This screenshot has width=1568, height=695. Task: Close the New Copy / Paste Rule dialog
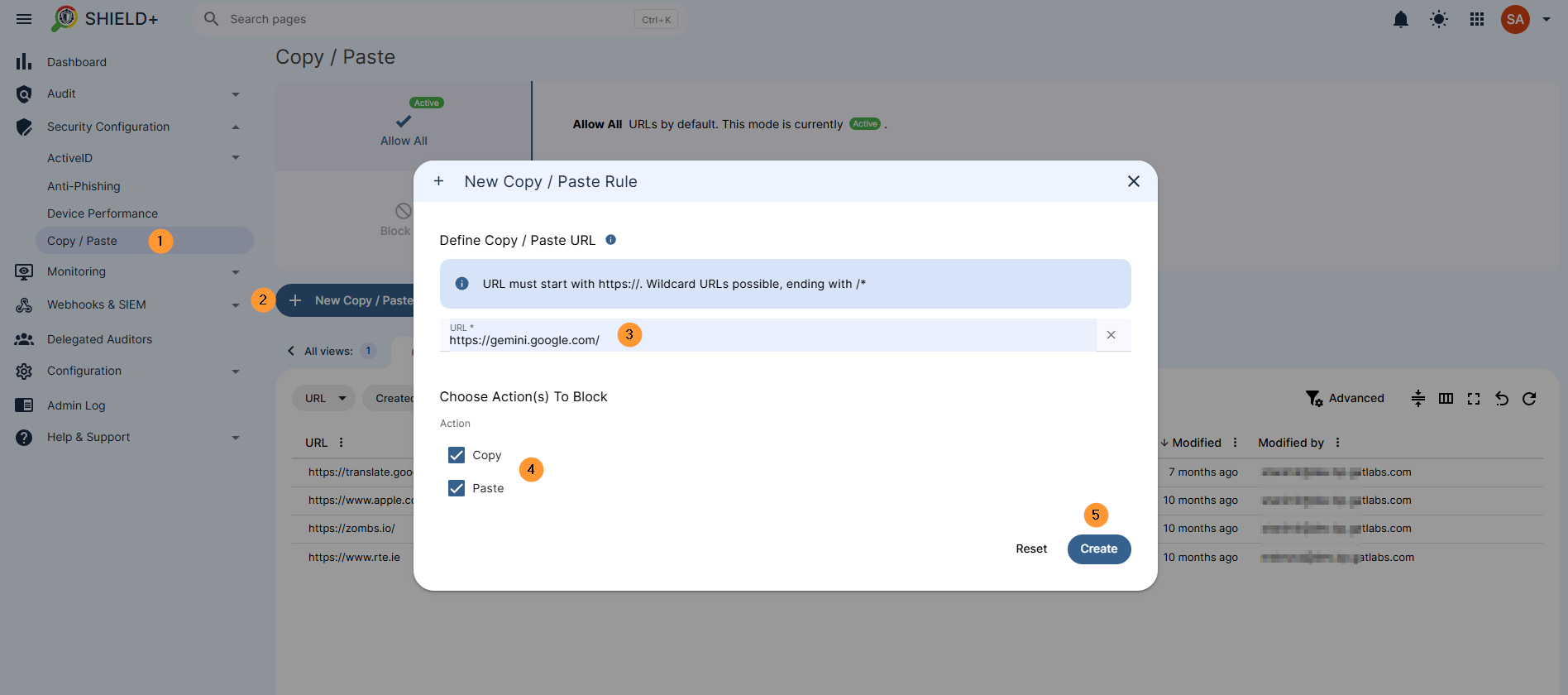tap(1134, 181)
